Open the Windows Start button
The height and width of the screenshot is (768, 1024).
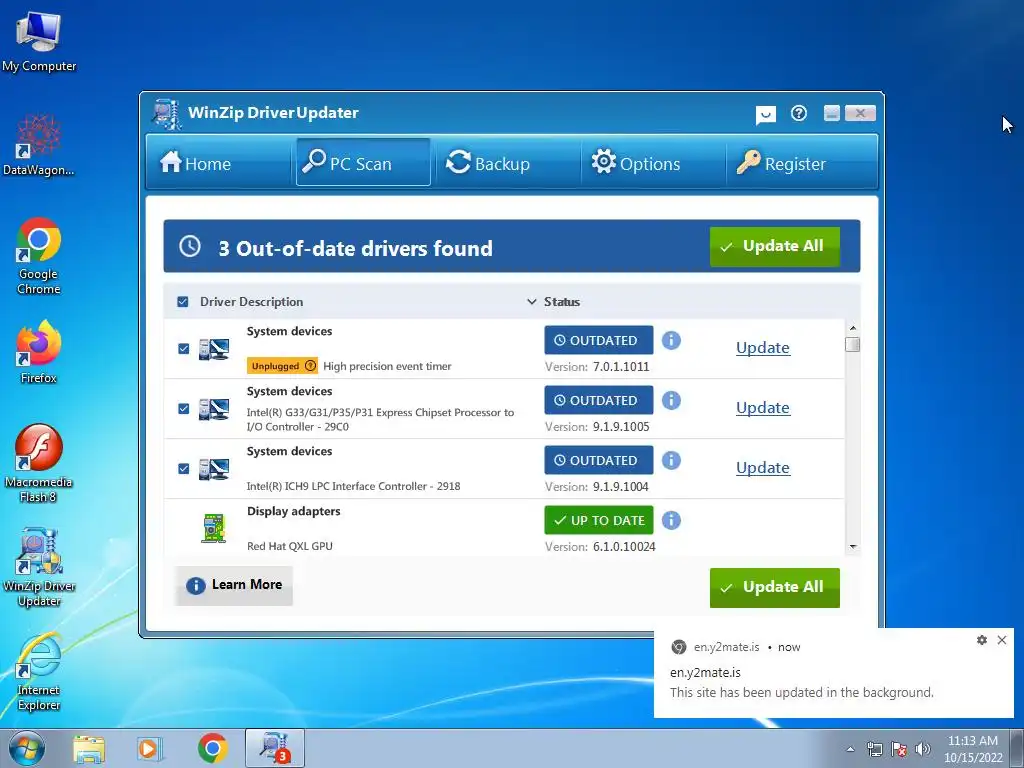pos(27,748)
